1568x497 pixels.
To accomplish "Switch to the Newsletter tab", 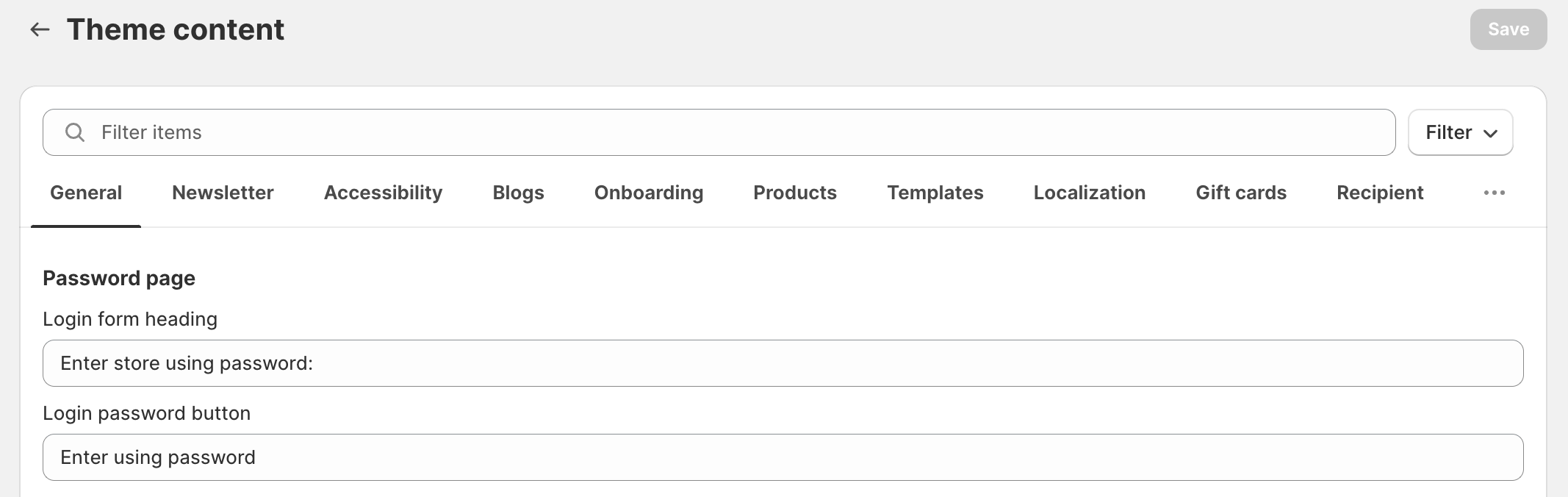I will tap(222, 193).
